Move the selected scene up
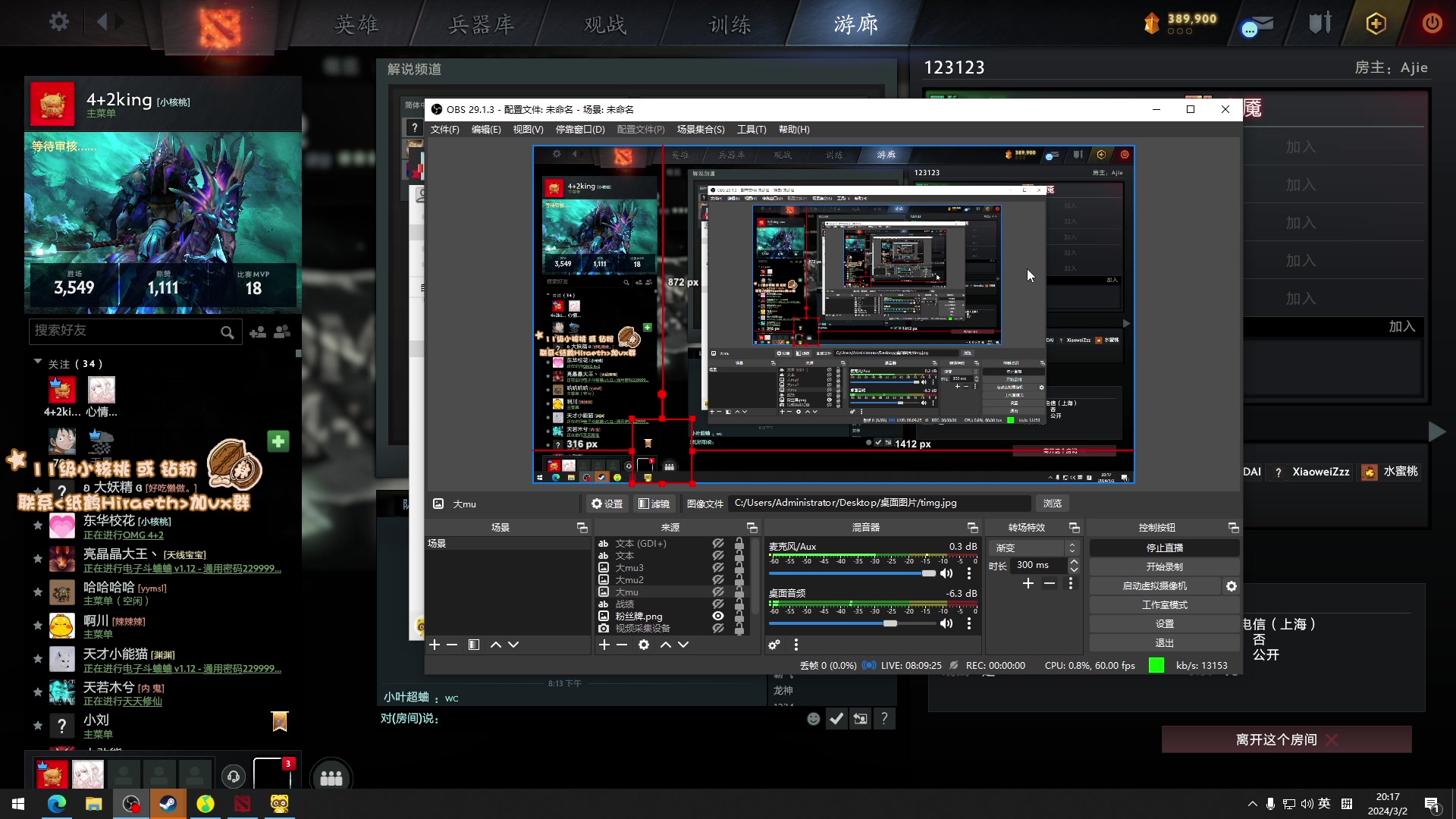 coord(496,645)
